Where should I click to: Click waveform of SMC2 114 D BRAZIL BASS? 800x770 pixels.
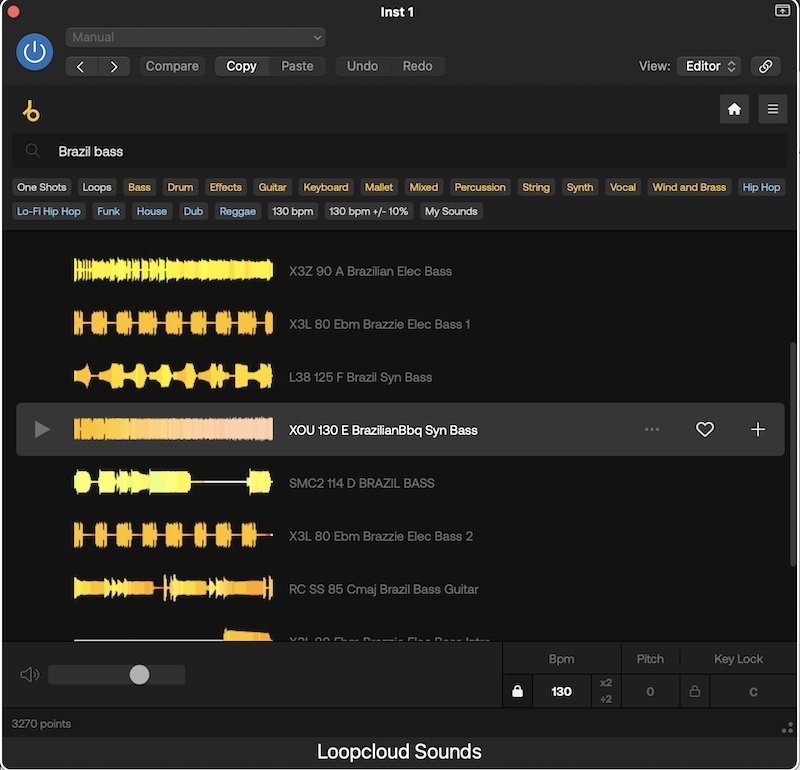tap(173, 482)
